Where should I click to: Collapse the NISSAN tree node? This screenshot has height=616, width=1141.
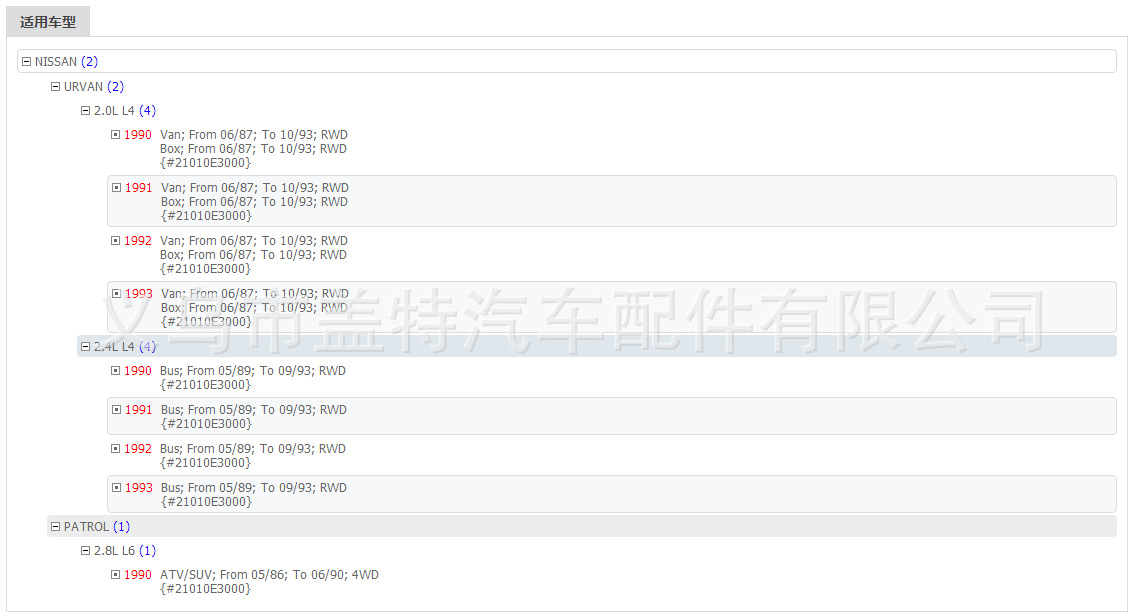coord(27,62)
